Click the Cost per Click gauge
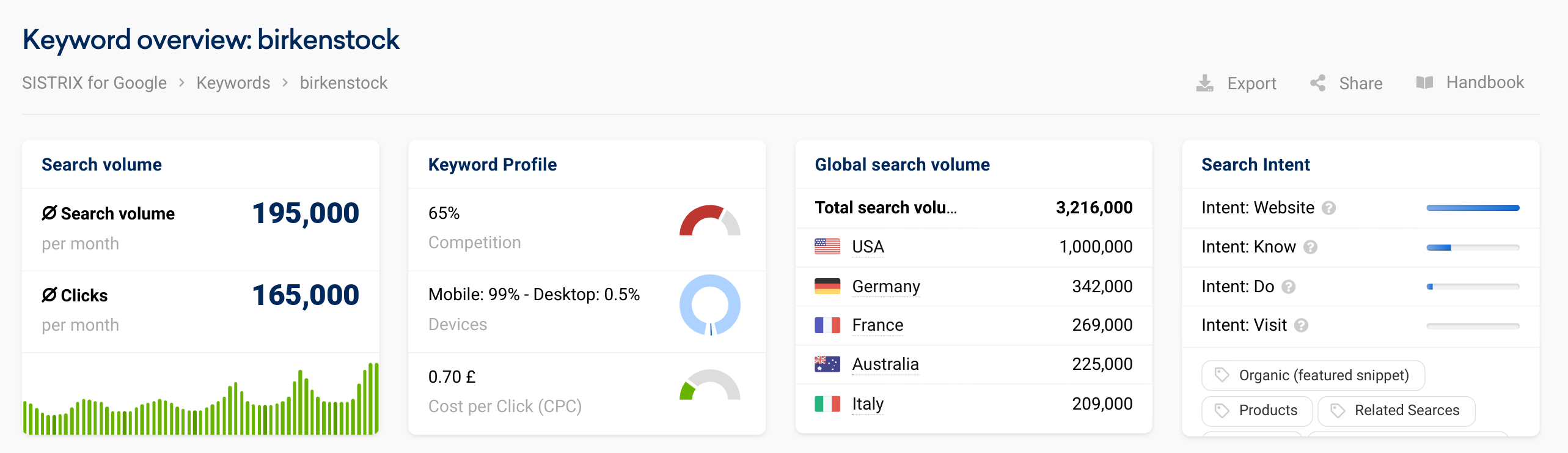 [709, 385]
